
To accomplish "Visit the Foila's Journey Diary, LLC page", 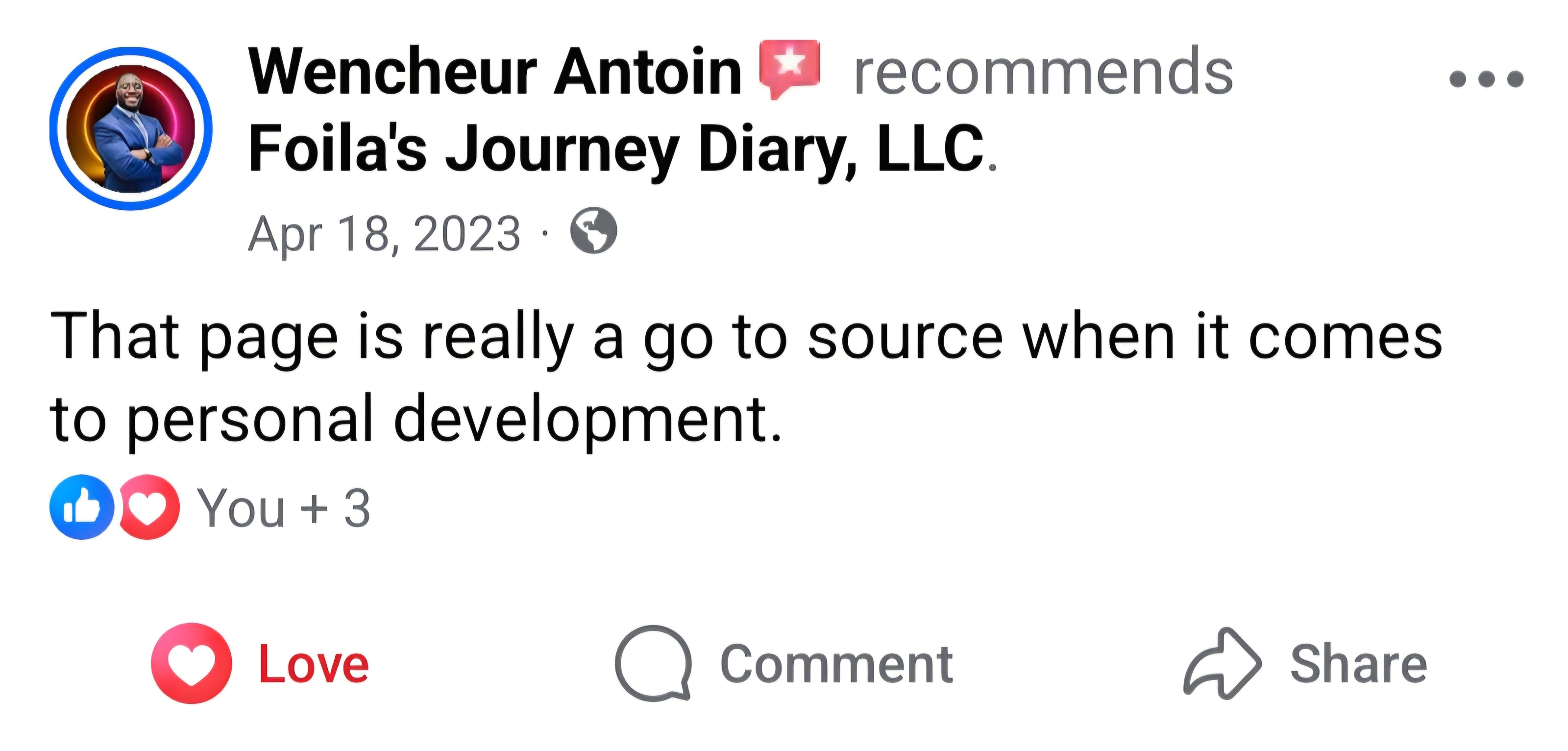I will click(x=615, y=148).
